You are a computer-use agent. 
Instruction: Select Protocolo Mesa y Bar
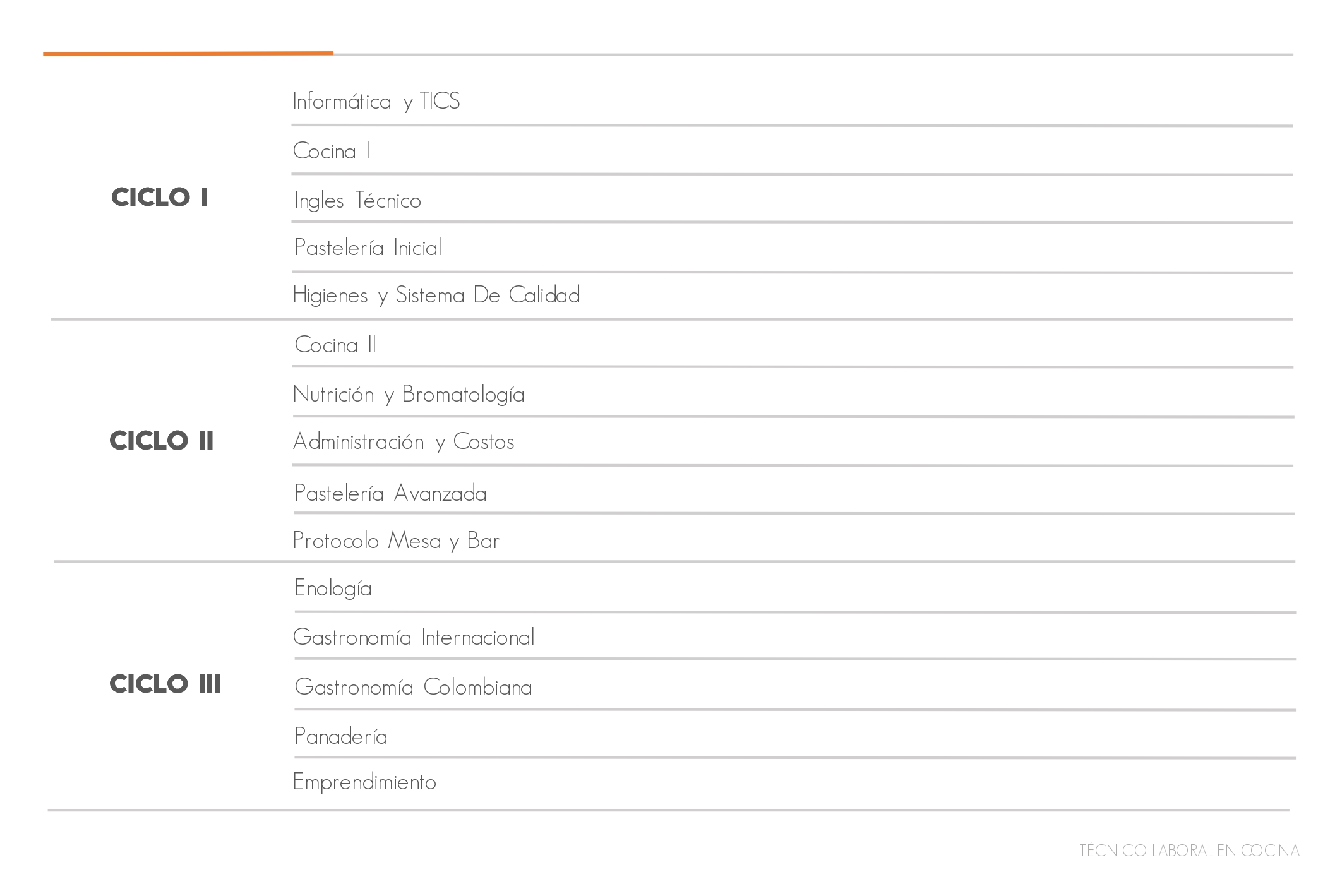(x=396, y=541)
